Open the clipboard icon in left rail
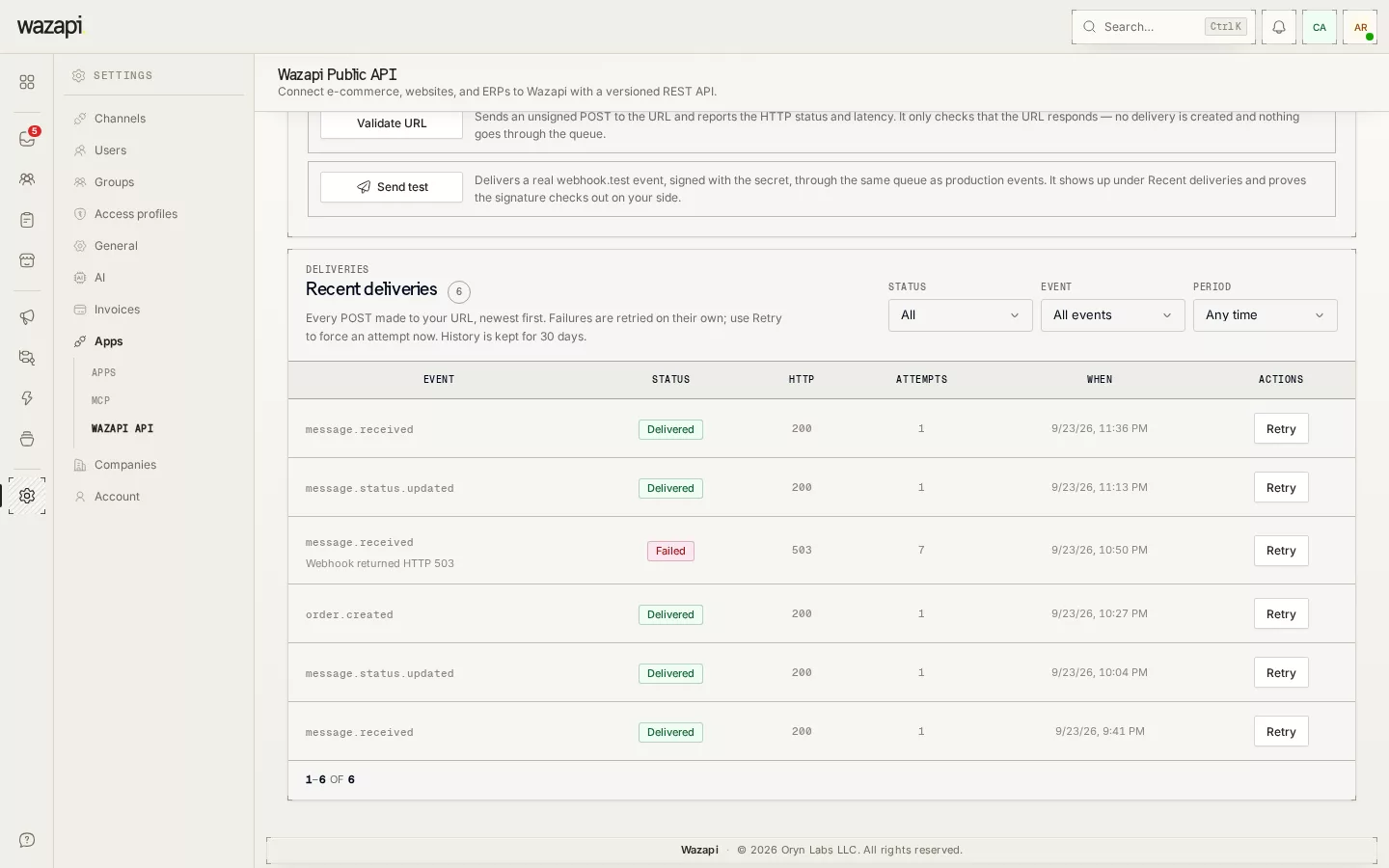1389x868 pixels. (x=27, y=220)
